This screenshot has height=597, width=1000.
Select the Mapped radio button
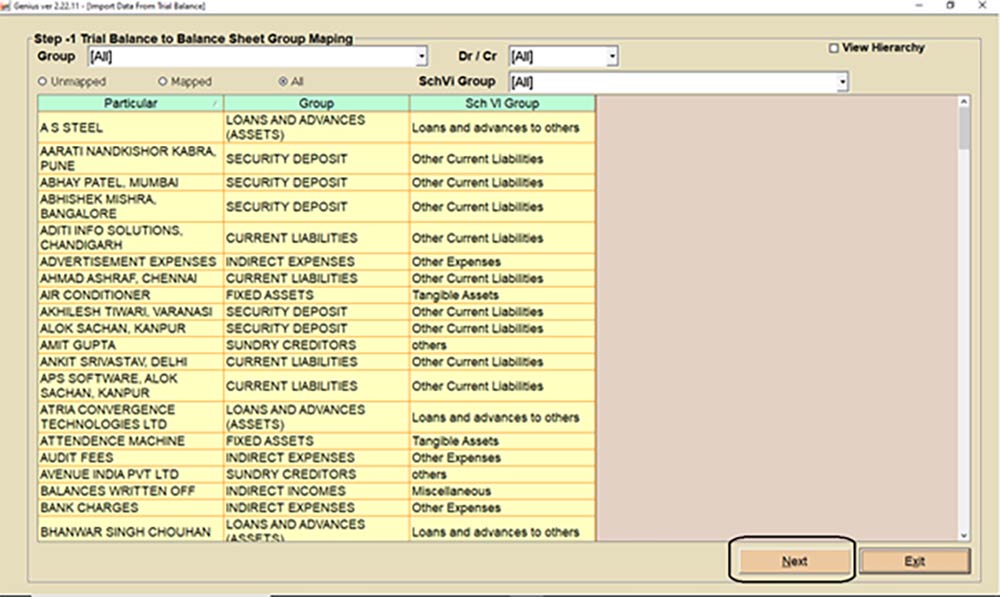pos(163,82)
